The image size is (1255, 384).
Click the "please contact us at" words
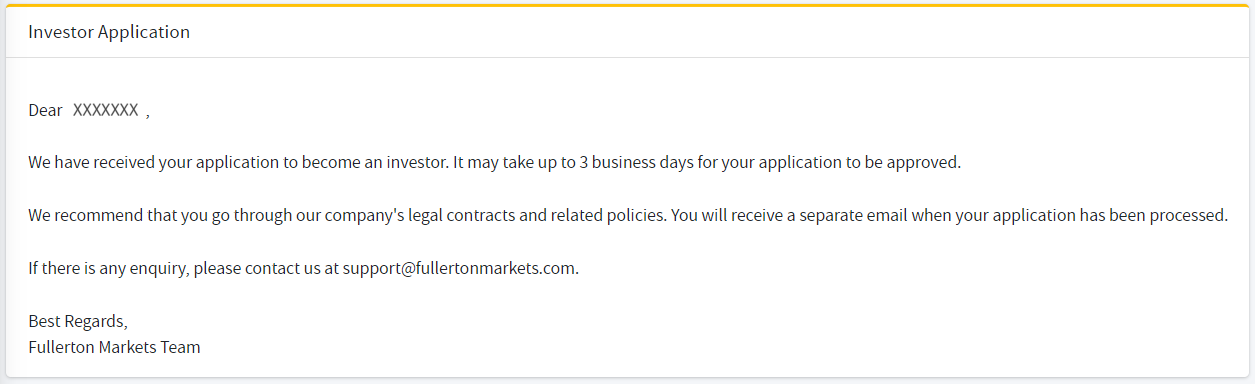coord(266,269)
